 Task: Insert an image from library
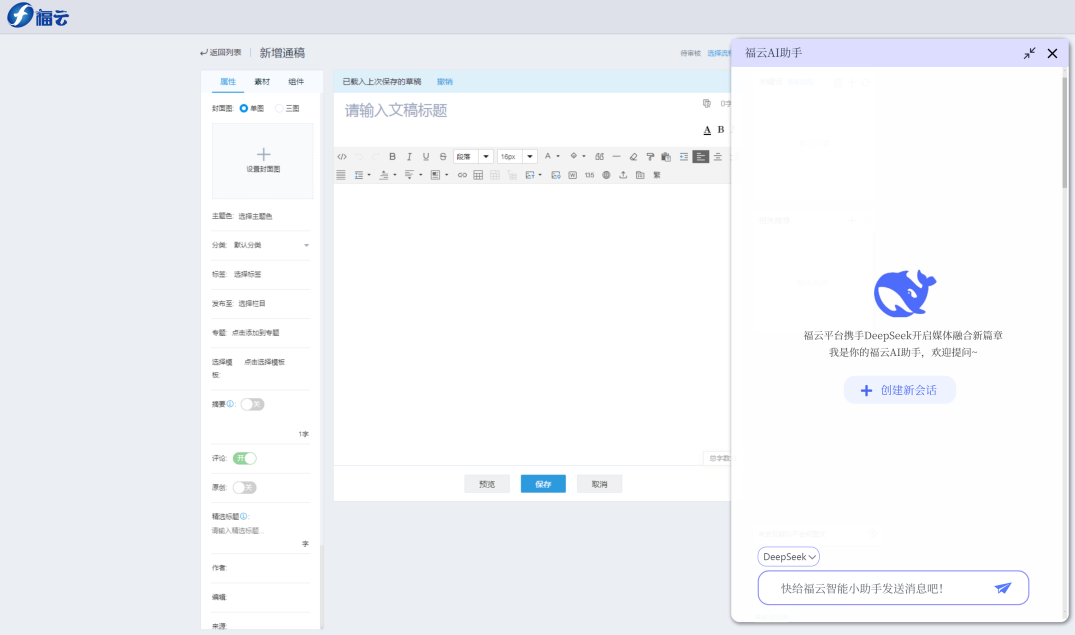[x=555, y=176]
